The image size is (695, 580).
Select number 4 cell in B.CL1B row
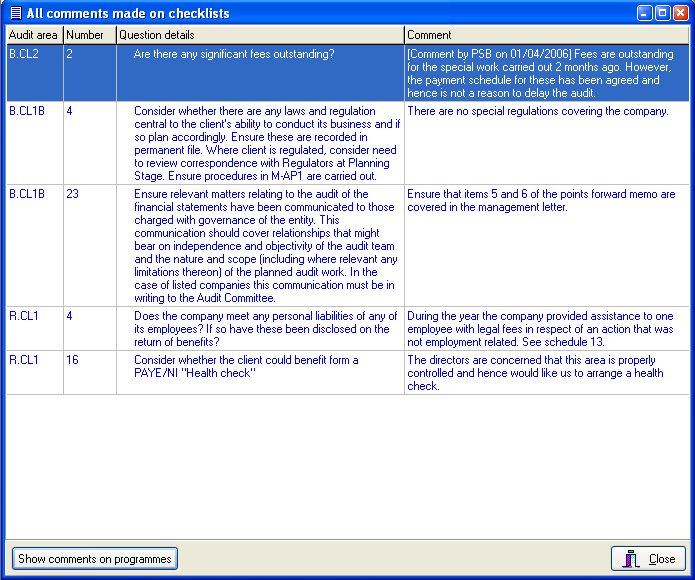(90, 143)
